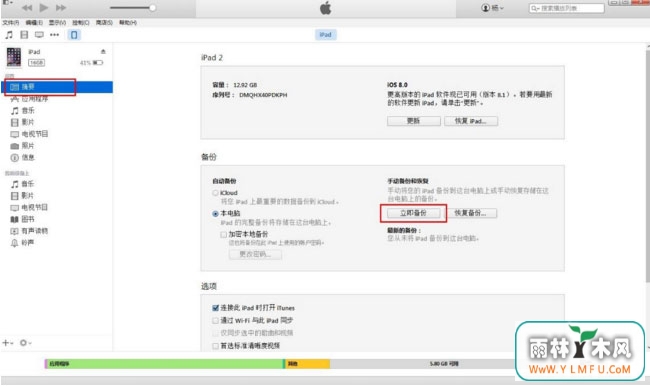The width and height of the screenshot is (650, 386).
Task: Switch to TV Shows library toolbar icon
Action: 39,35
